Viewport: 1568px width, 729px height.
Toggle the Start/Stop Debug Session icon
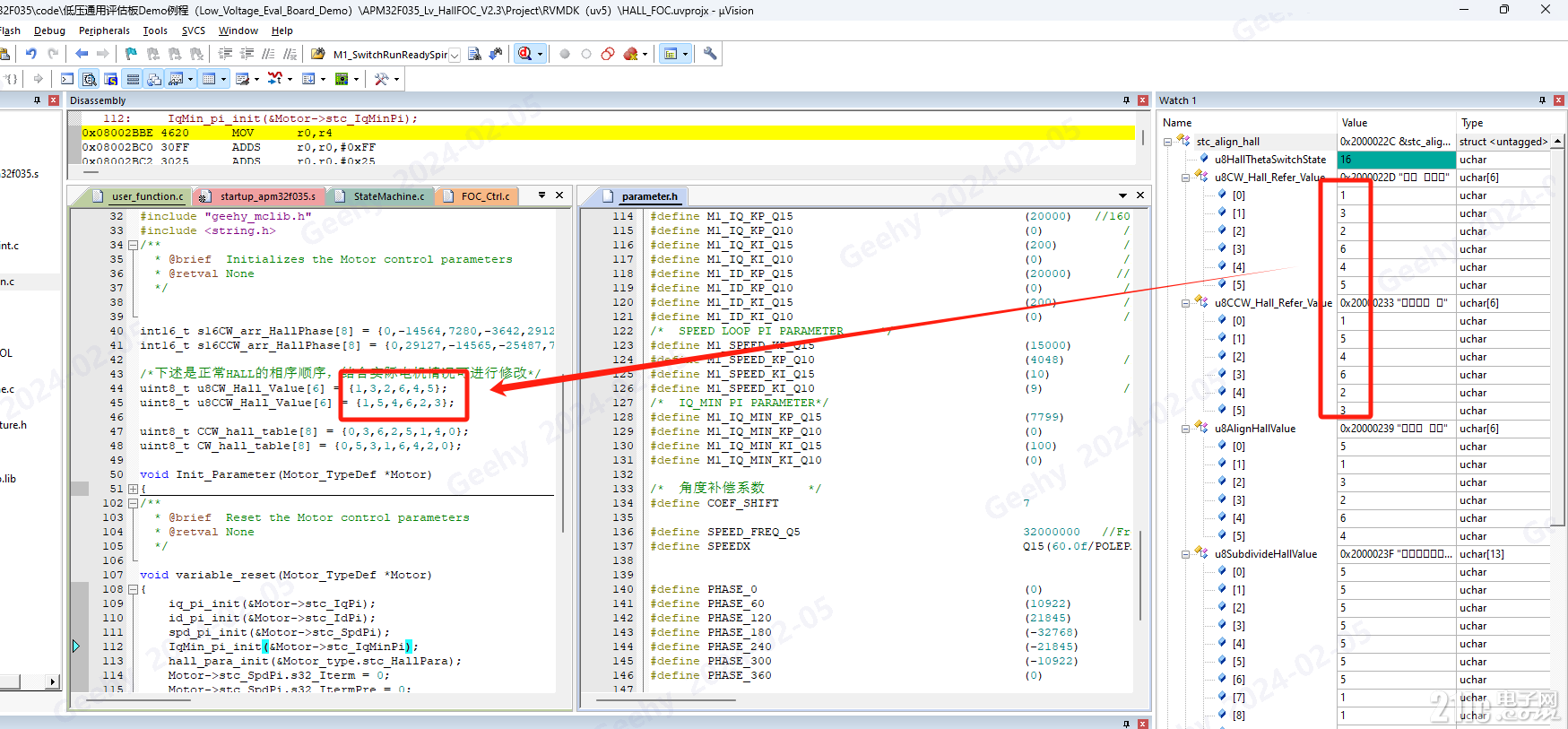tap(524, 54)
